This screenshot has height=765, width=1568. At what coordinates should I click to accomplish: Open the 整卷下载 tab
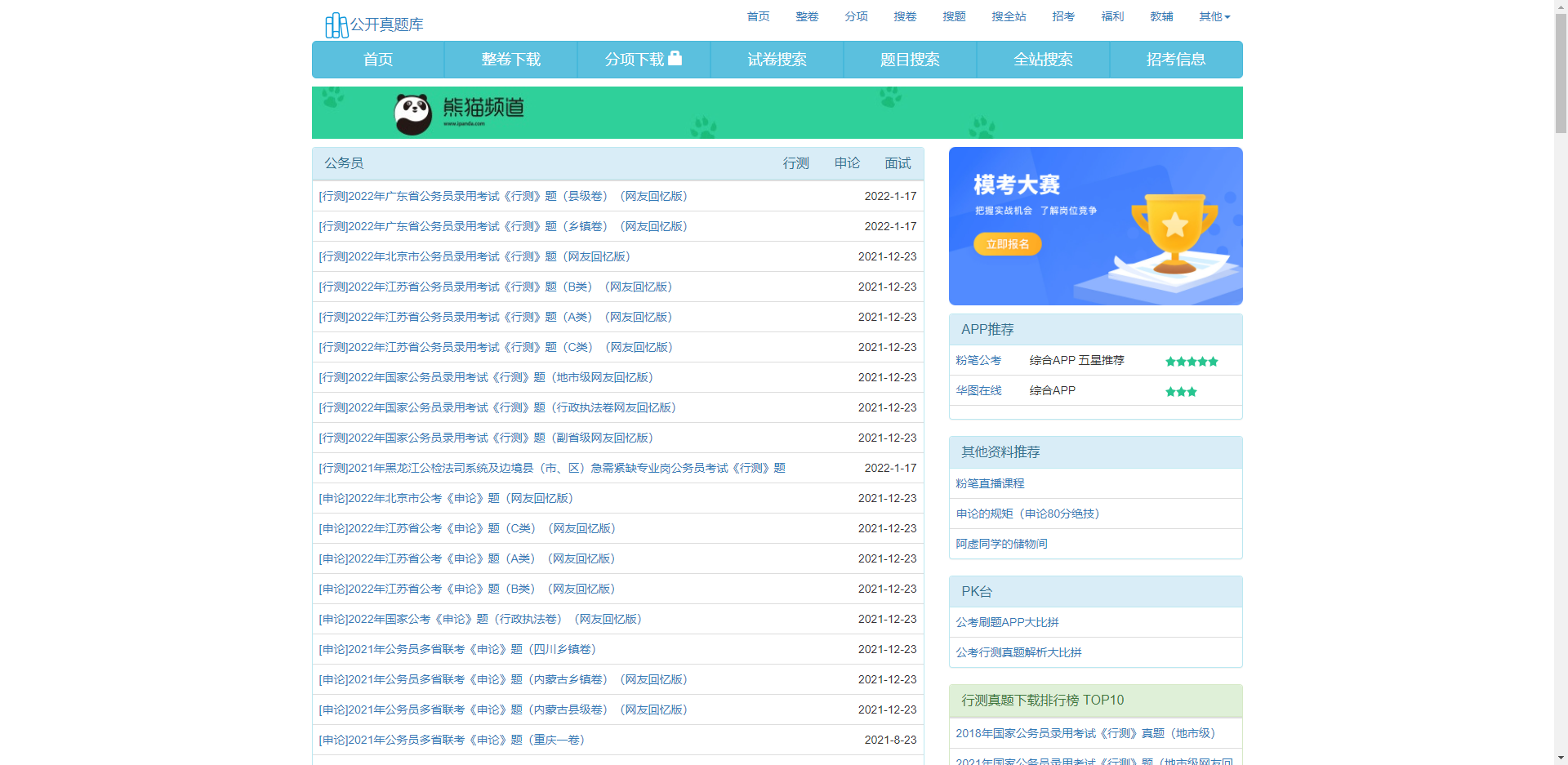click(x=510, y=60)
